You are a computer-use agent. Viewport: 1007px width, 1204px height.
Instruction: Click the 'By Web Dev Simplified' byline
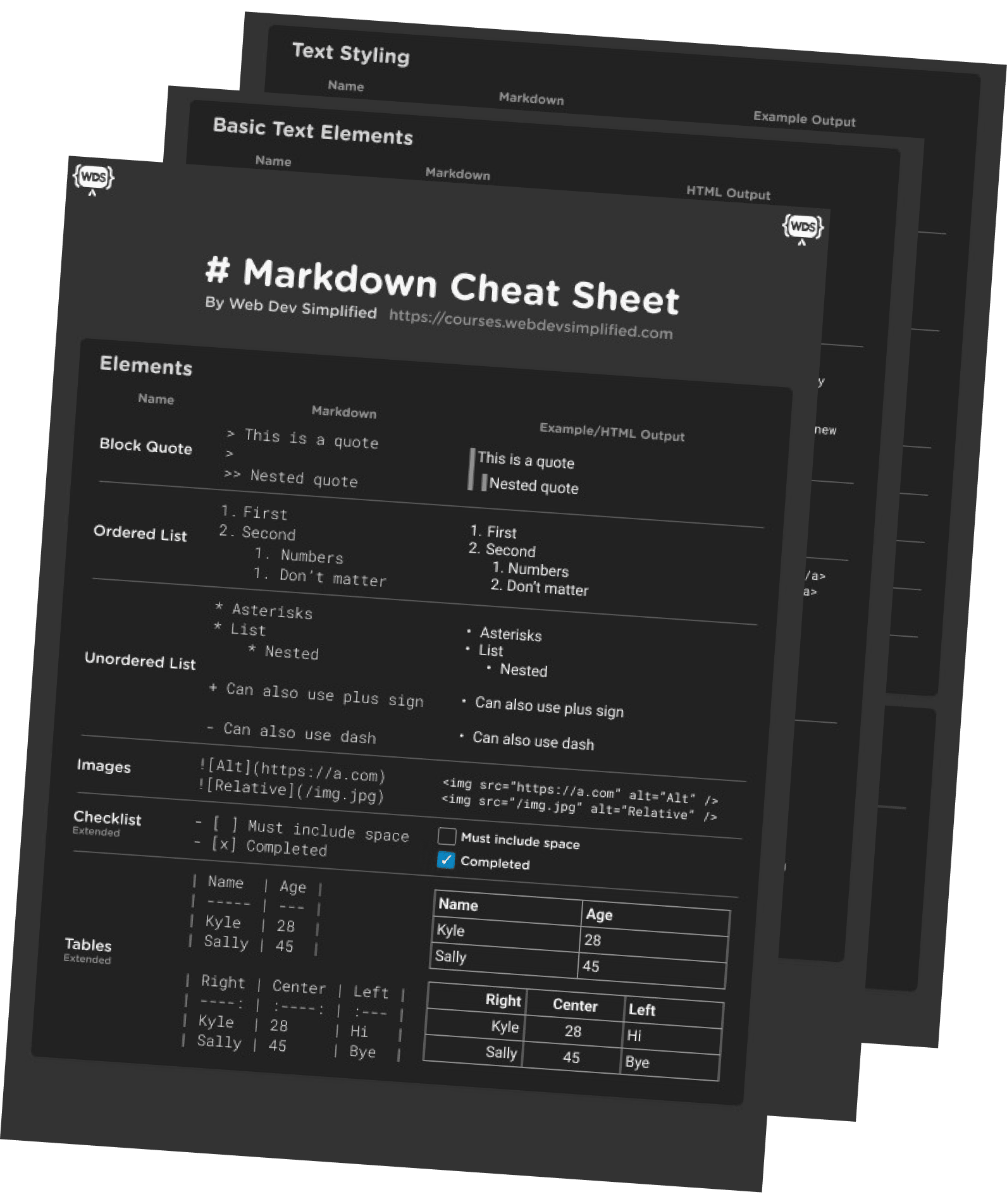point(291,308)
